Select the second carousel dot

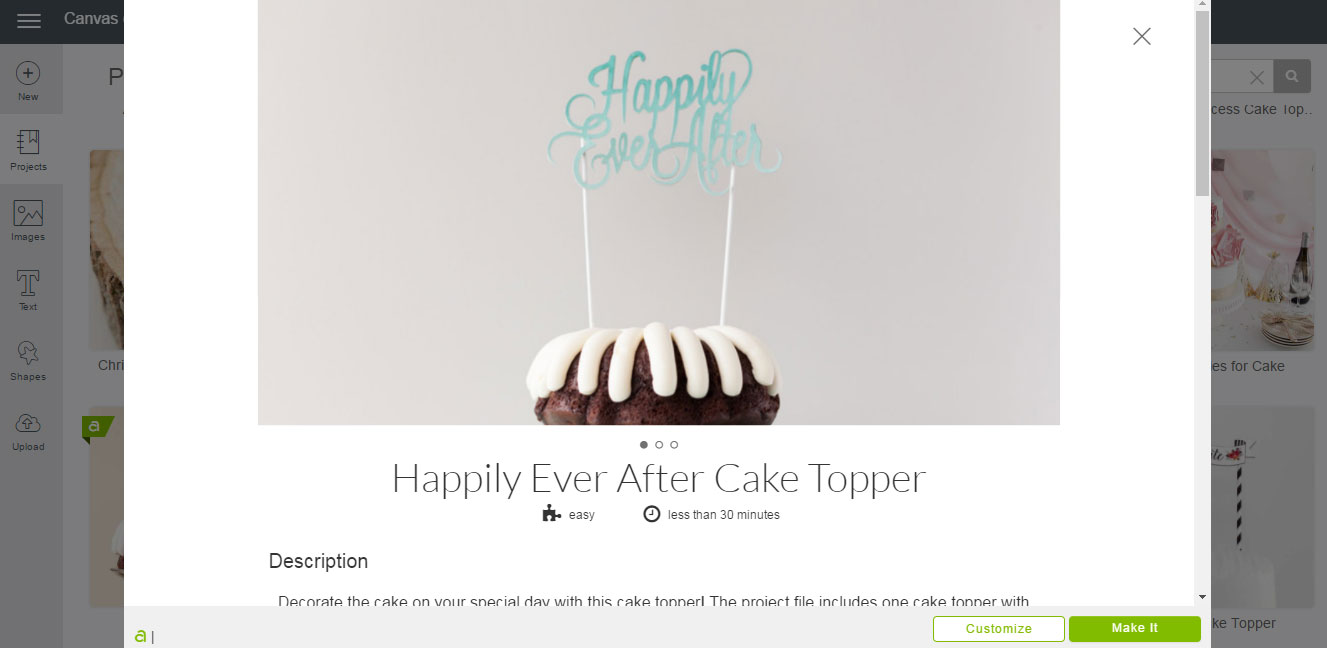point(659,445)
